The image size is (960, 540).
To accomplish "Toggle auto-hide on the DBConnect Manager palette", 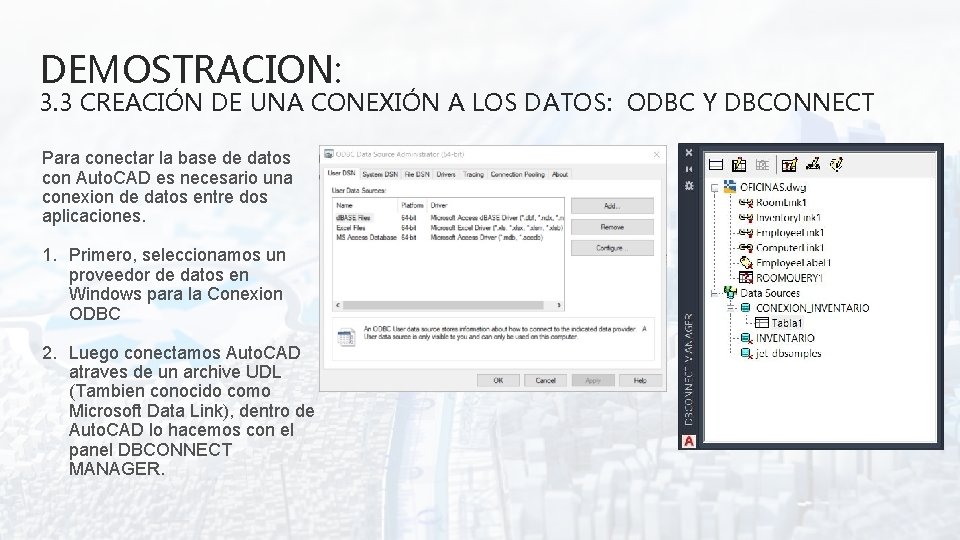I will click(689, 169).
